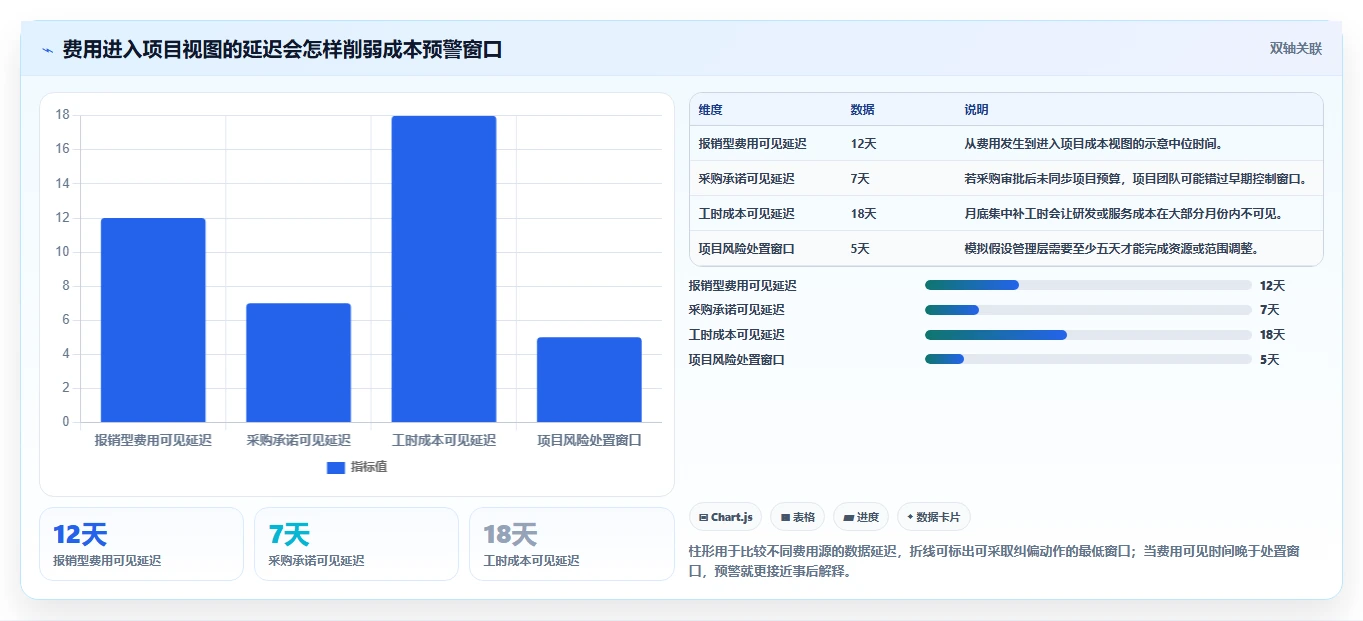Click the 12天 value in the table
The image size is (1363, 621).
coord(864,144)
